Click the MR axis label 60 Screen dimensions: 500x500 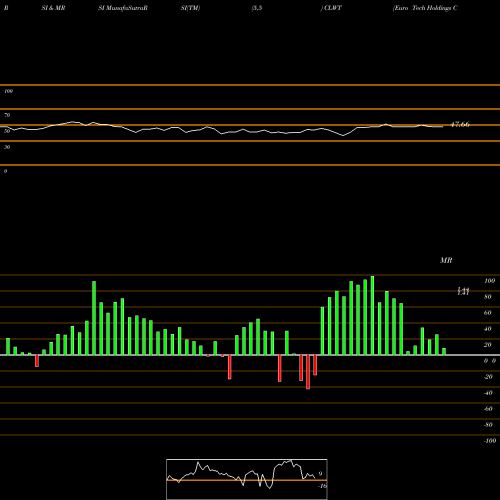(488, 313)
